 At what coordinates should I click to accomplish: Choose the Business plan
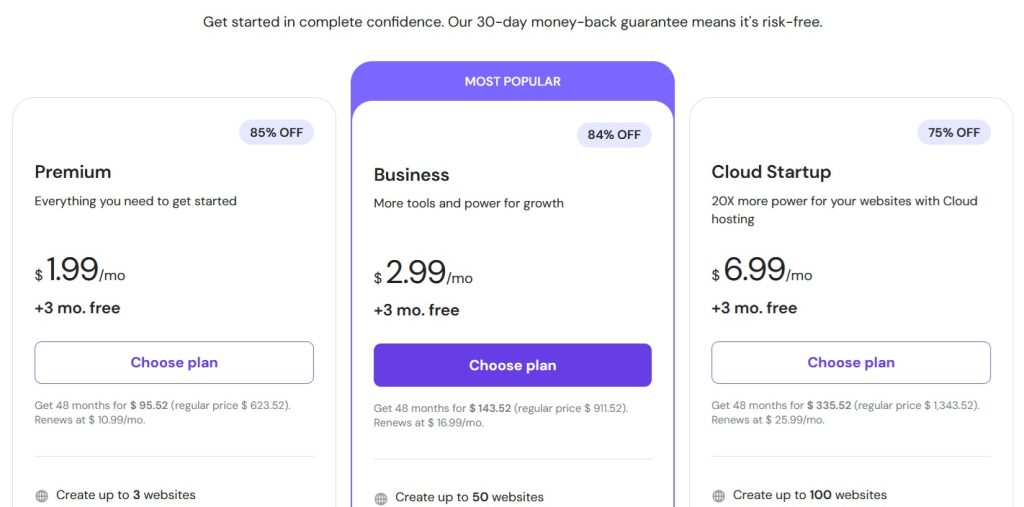click(x=512, y=365)
